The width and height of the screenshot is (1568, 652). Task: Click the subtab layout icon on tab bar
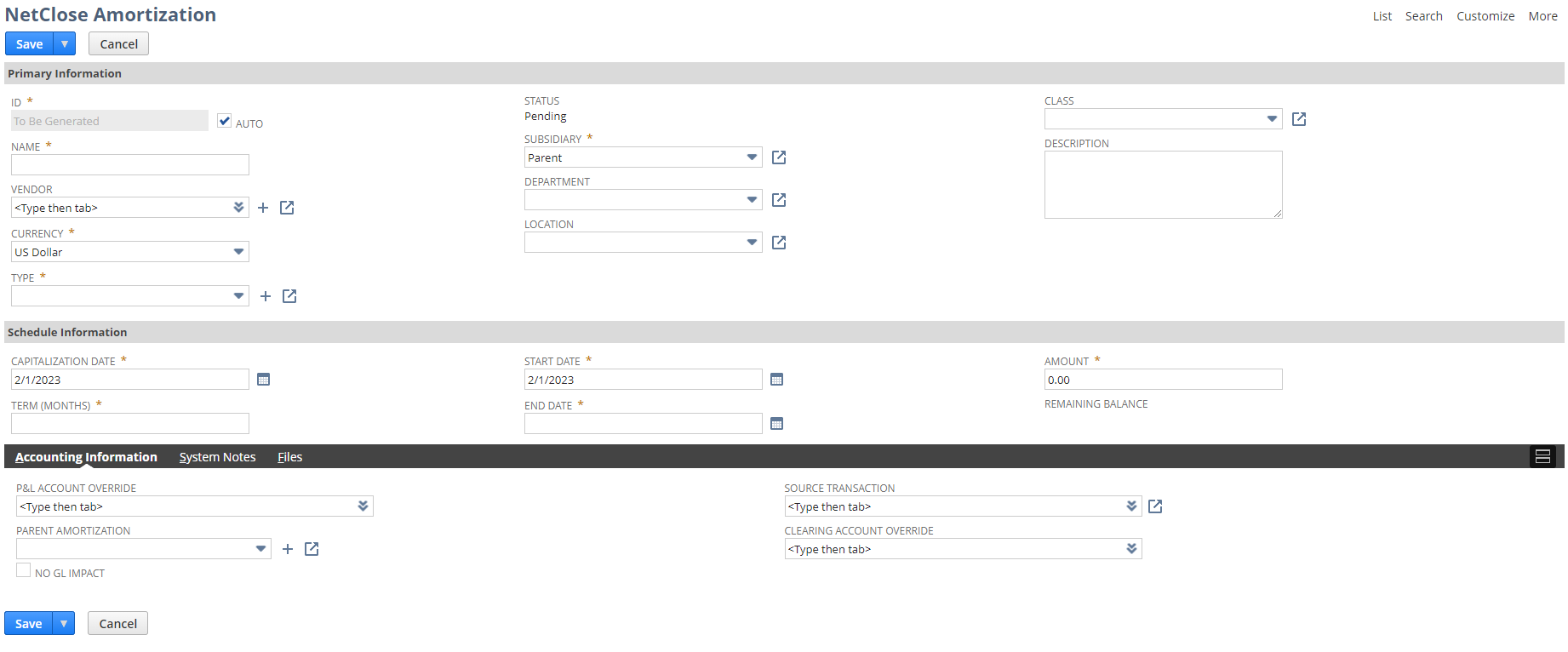click(x=1542, y=457)
